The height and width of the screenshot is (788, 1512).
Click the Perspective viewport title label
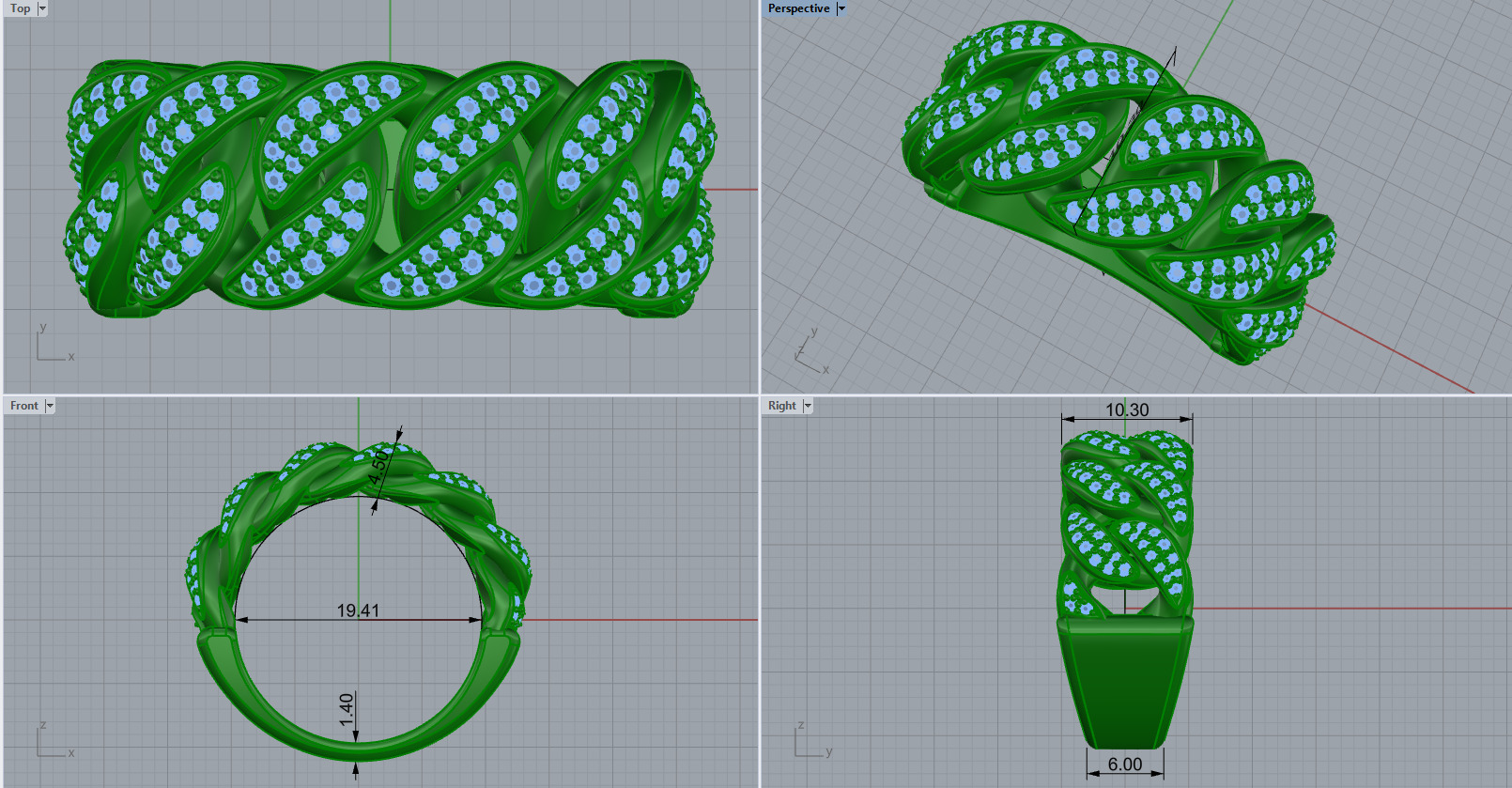798,8
